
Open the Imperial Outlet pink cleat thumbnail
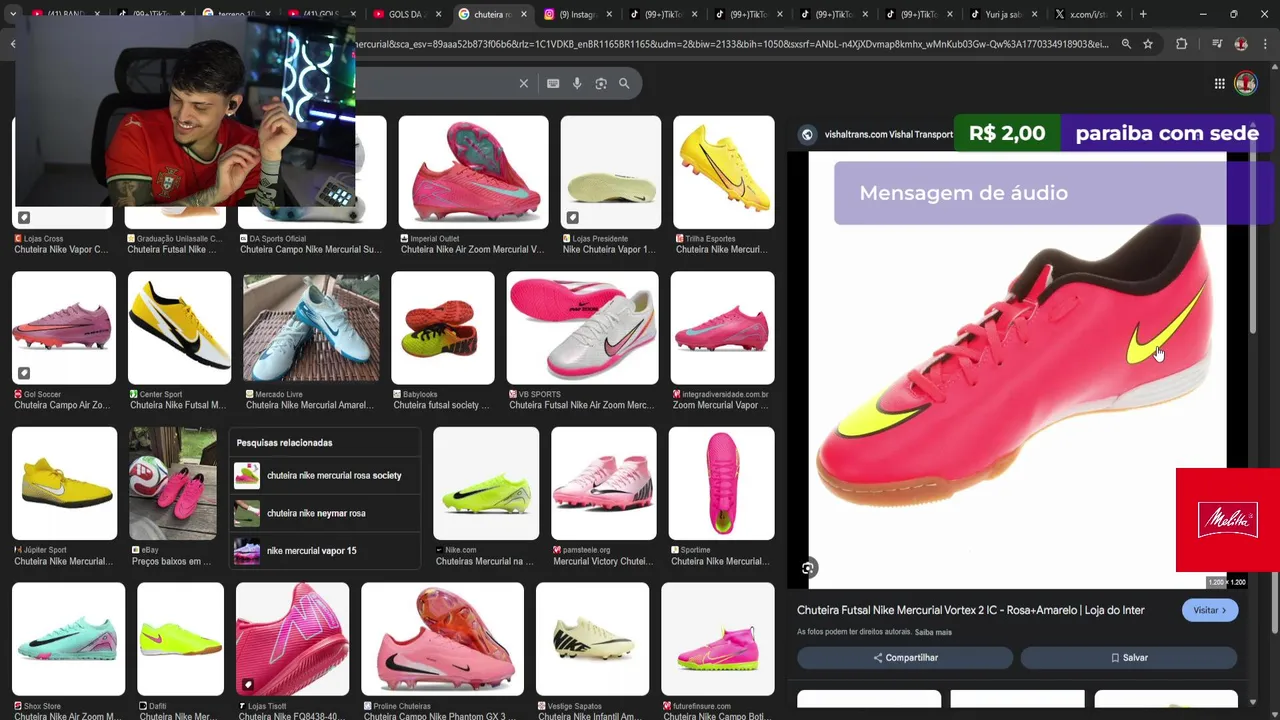click(473, 172)
